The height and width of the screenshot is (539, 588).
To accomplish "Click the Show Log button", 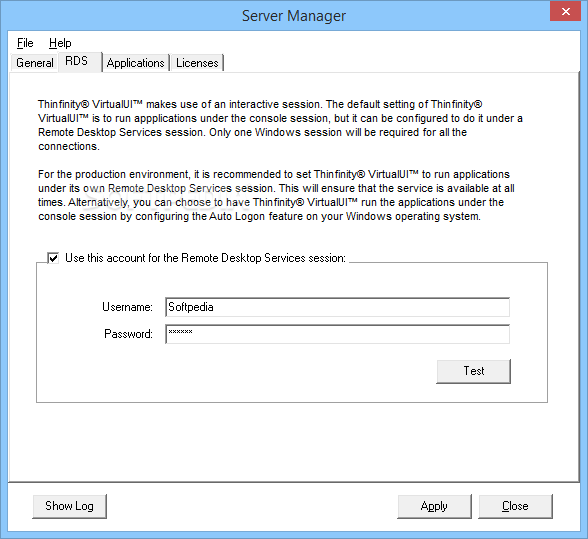I will (x=69, y=506).
